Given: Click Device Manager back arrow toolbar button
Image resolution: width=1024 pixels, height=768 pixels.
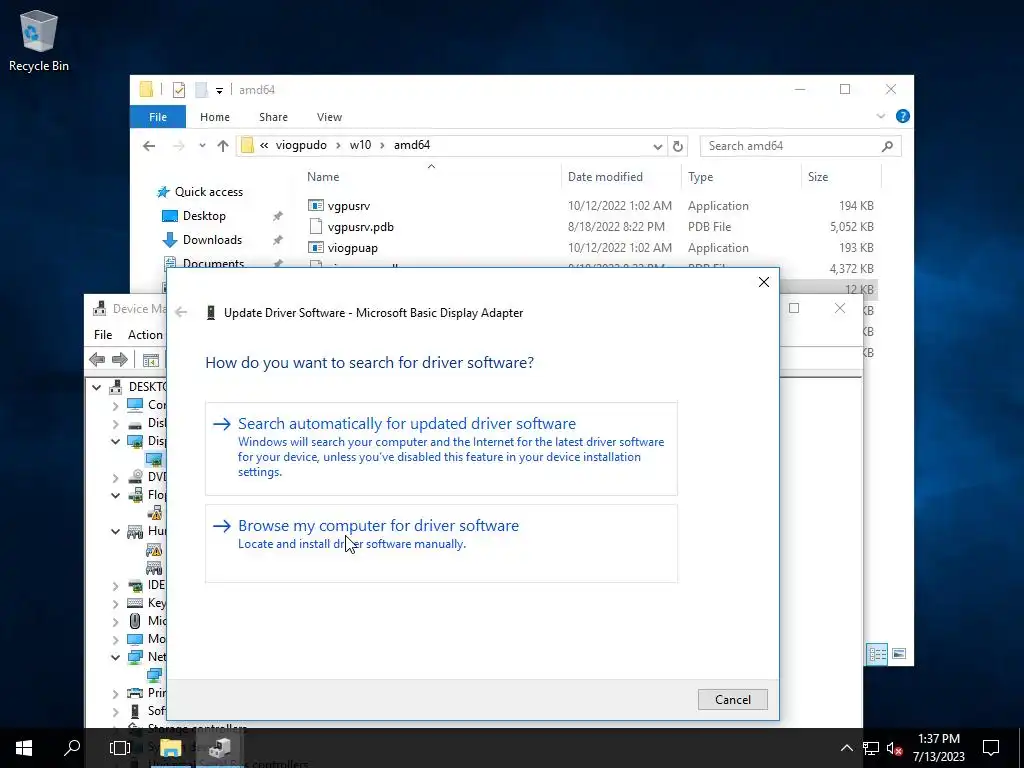Looking at the screenshot, I should click(97, 359).
